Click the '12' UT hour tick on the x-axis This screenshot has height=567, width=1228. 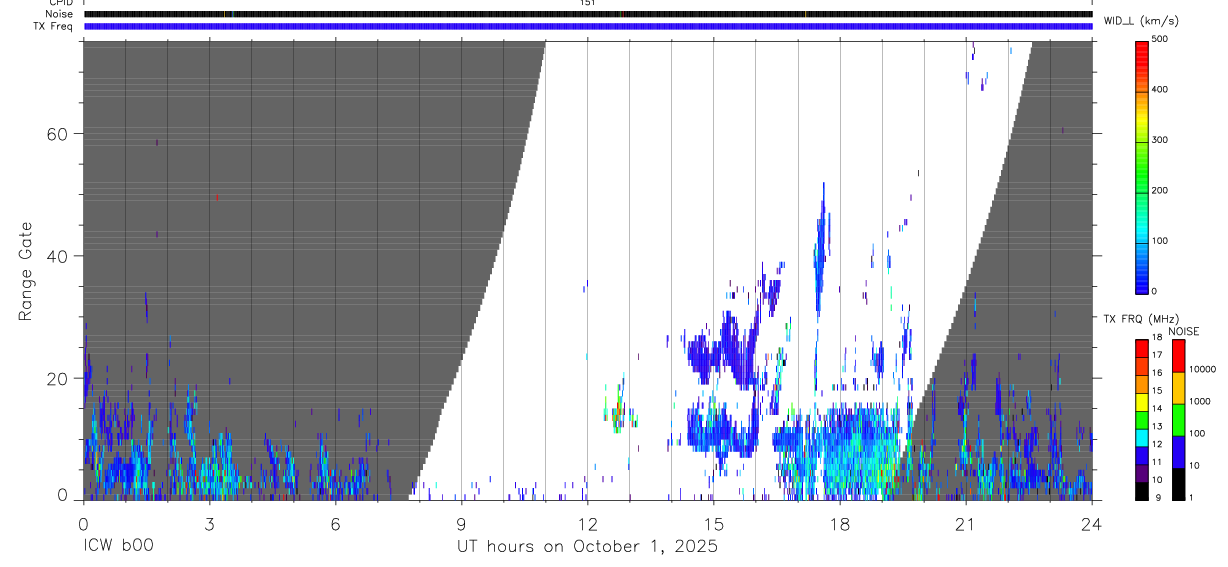click(x=587, y=523)
